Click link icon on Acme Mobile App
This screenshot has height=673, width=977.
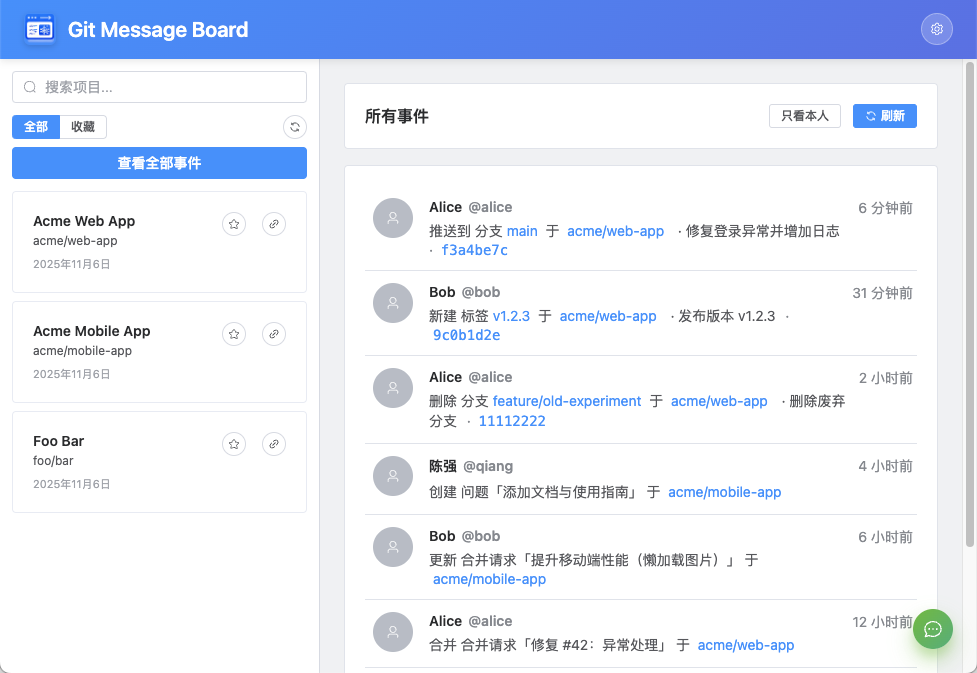tap(274, 334)
